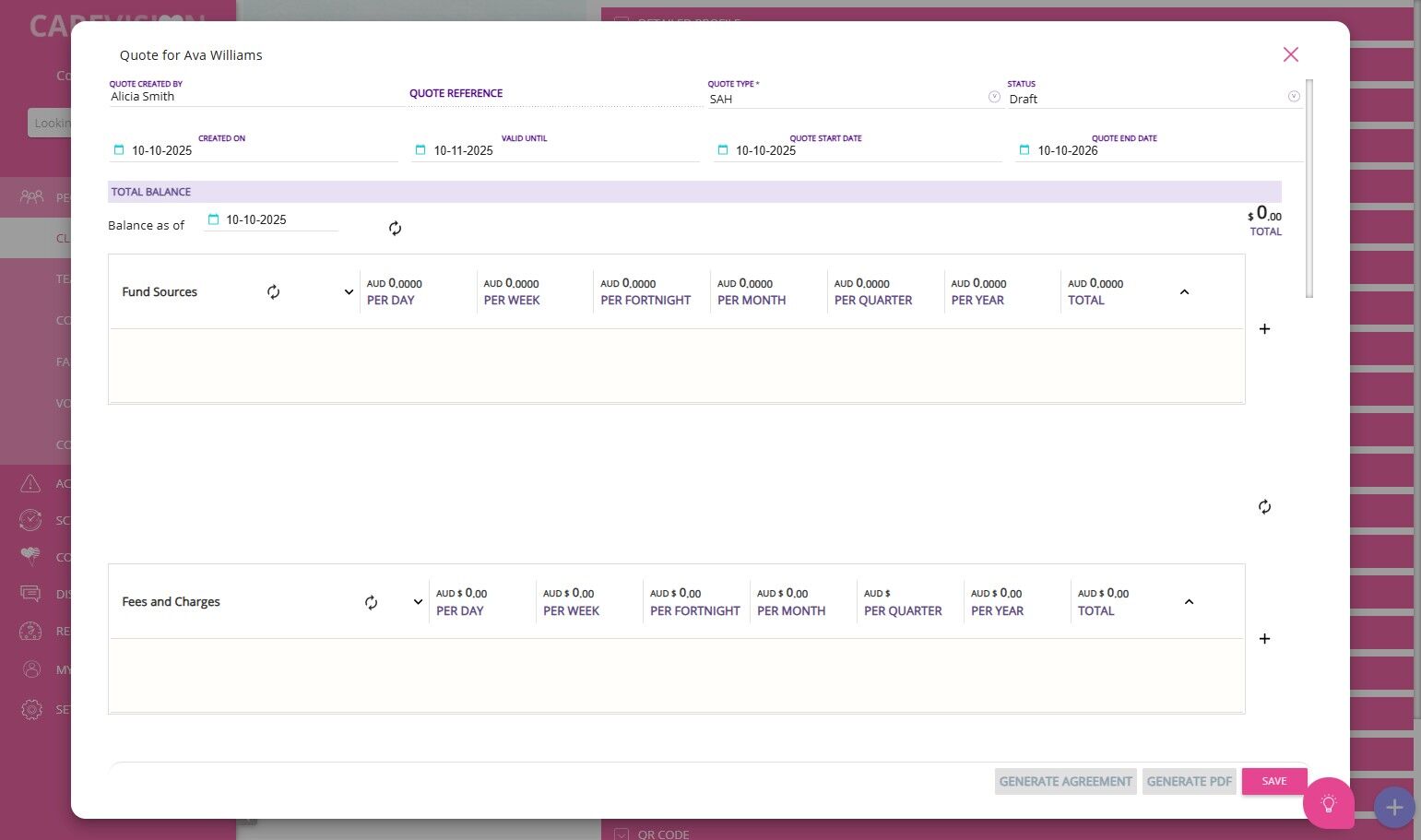Click the Quote Created By field with Alicia Smith
Viewport: 1421px width, 840px height.
coord(256,96)
